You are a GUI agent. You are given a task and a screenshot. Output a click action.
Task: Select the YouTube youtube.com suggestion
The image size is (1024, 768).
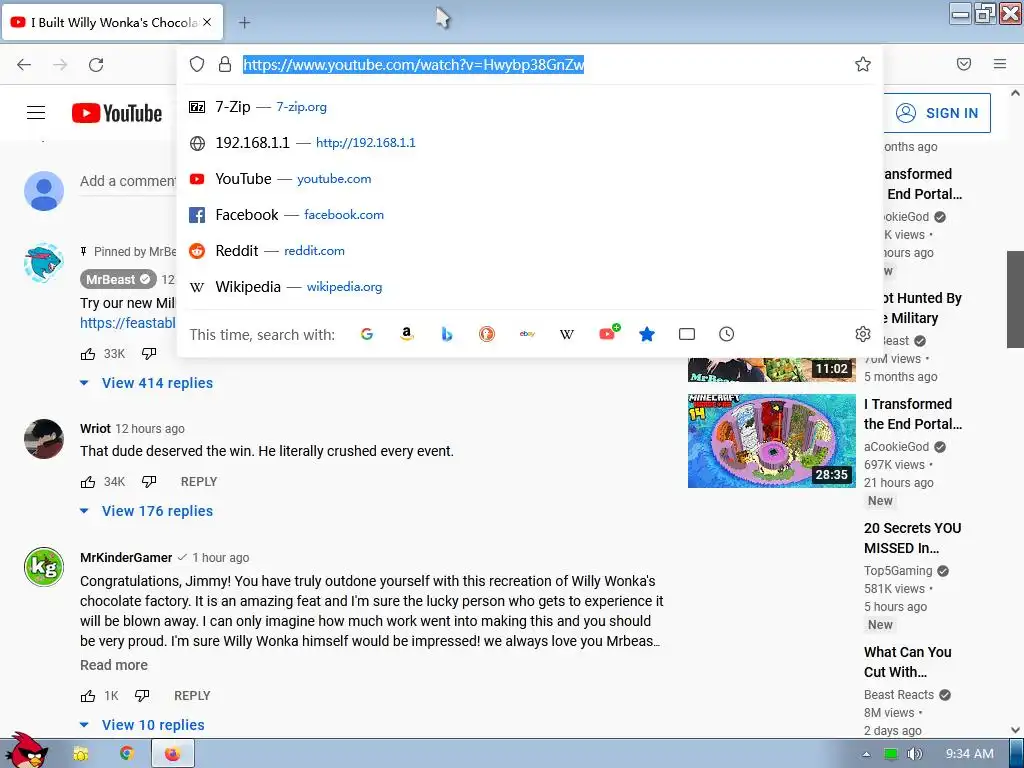point(530,178)
